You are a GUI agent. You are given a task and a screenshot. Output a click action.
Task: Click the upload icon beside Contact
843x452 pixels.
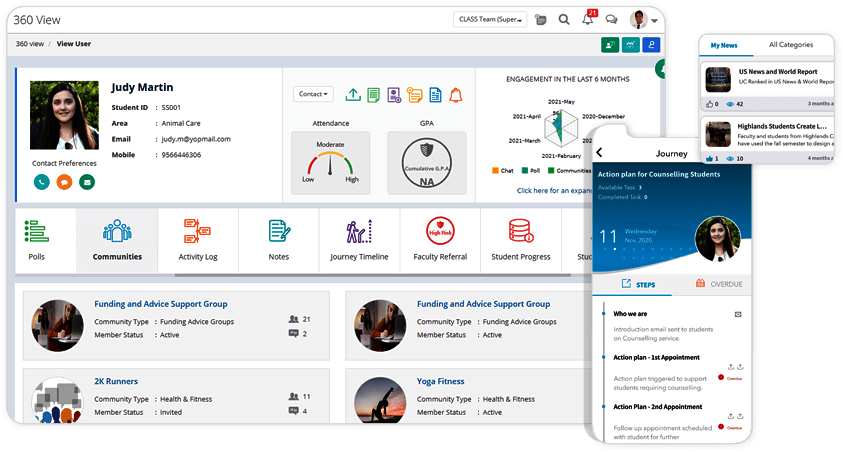(x=353, y=95)
